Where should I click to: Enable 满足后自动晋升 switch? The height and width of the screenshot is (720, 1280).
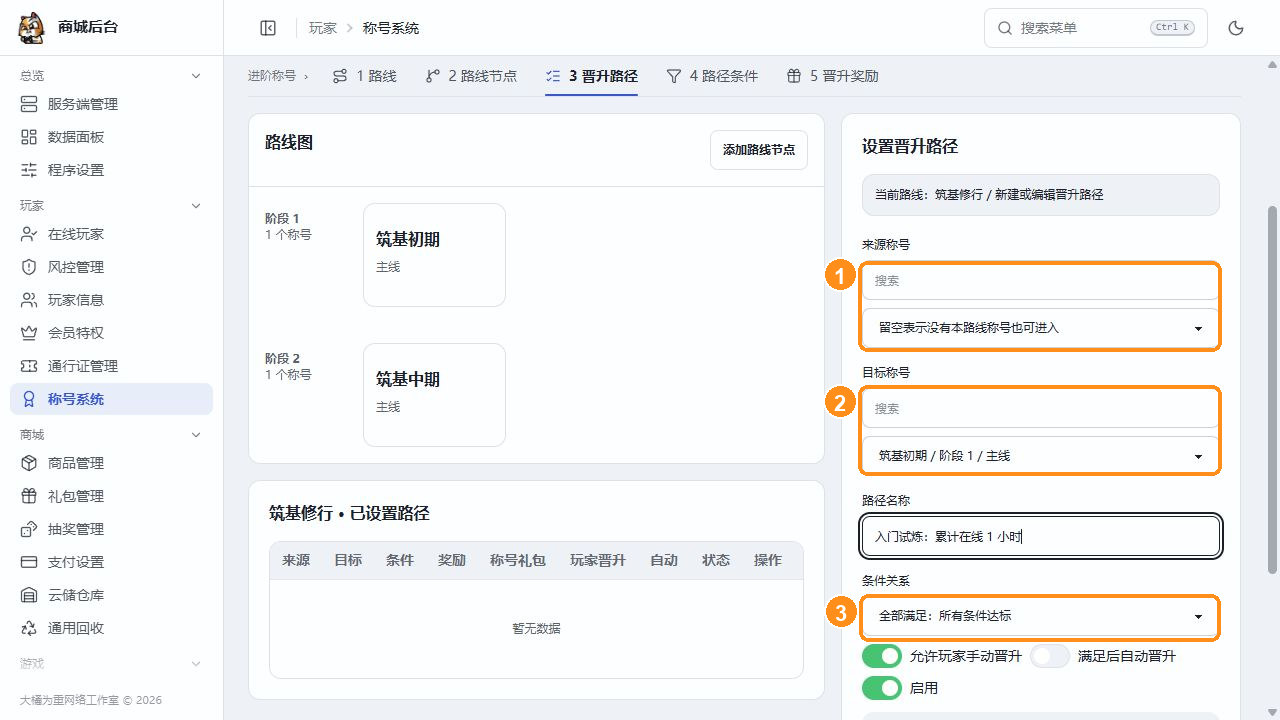click(x=1050, y=656)
